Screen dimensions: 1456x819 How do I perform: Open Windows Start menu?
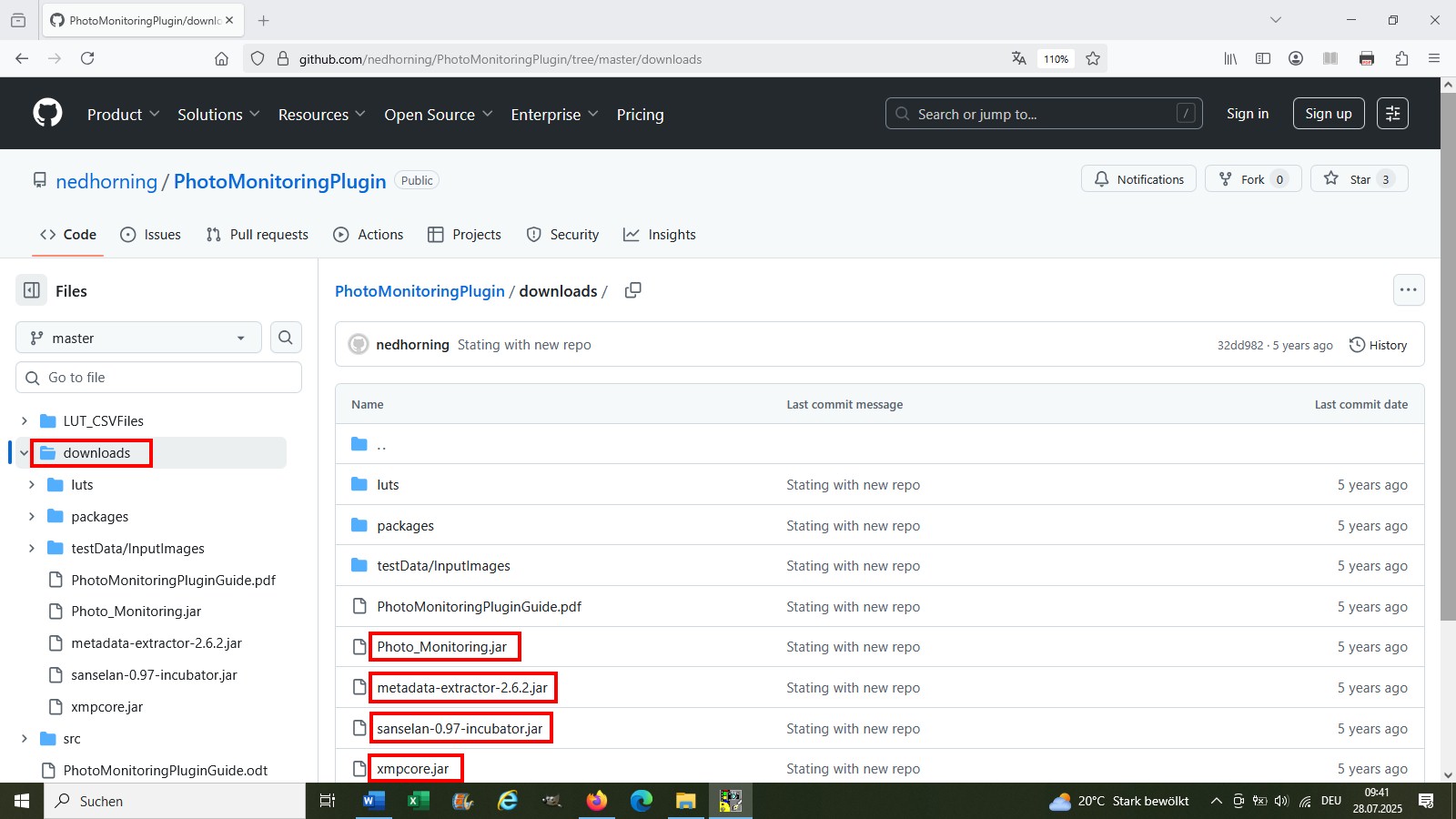coord(22,801)
